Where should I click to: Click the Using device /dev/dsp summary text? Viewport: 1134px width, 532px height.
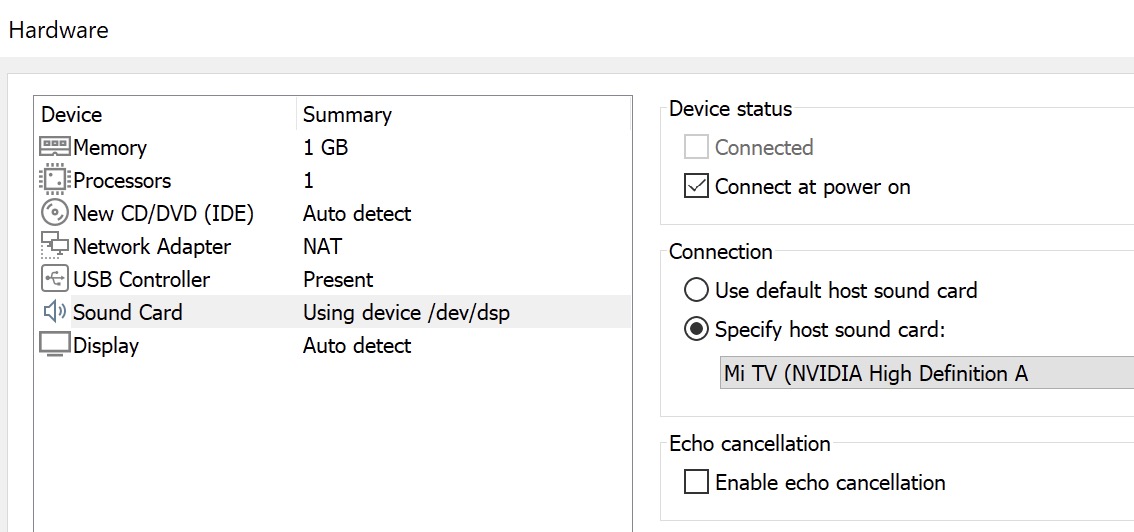406,312
